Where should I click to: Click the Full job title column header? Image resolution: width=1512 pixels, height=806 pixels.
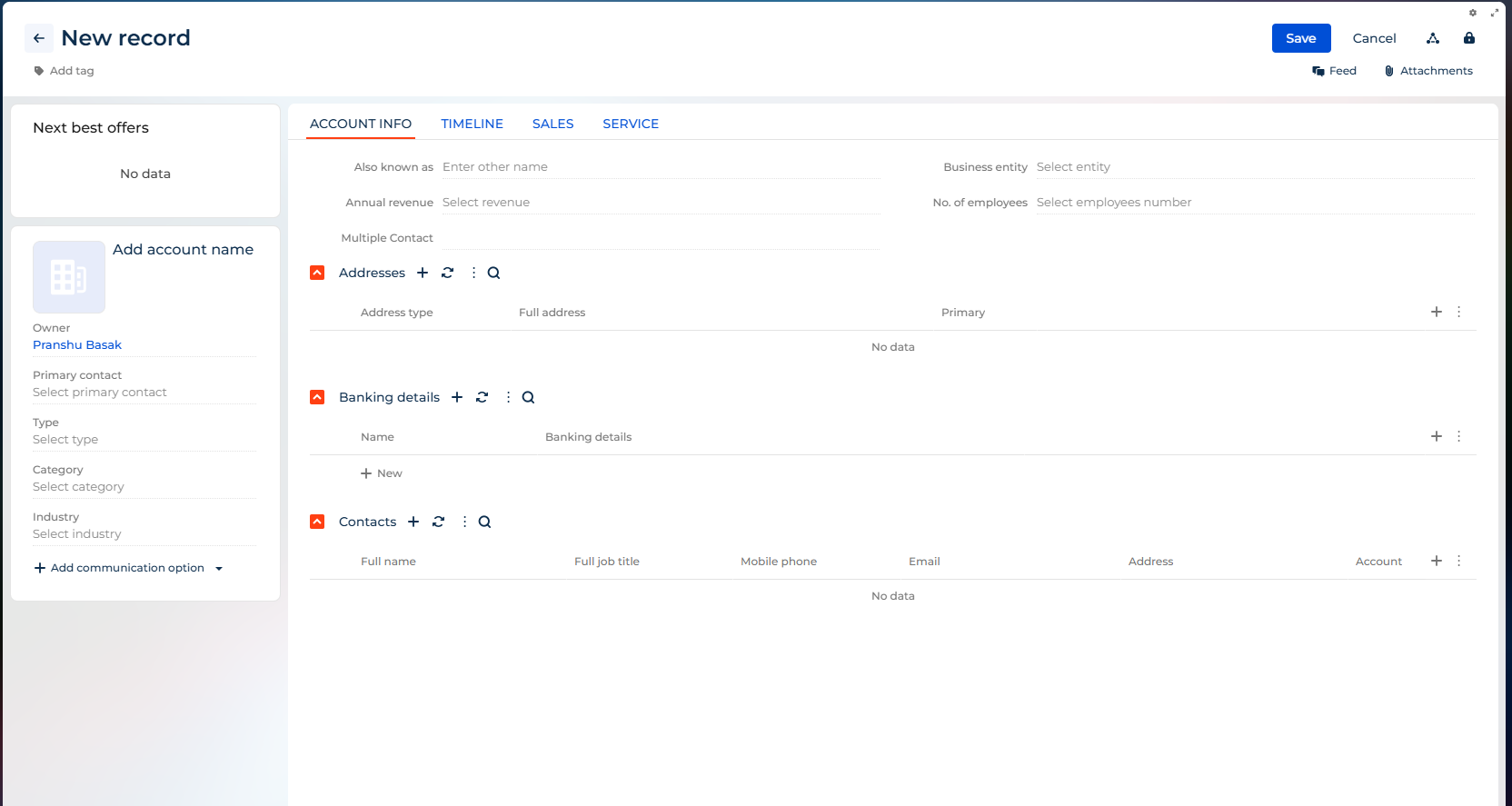click(x=607, y=562)
